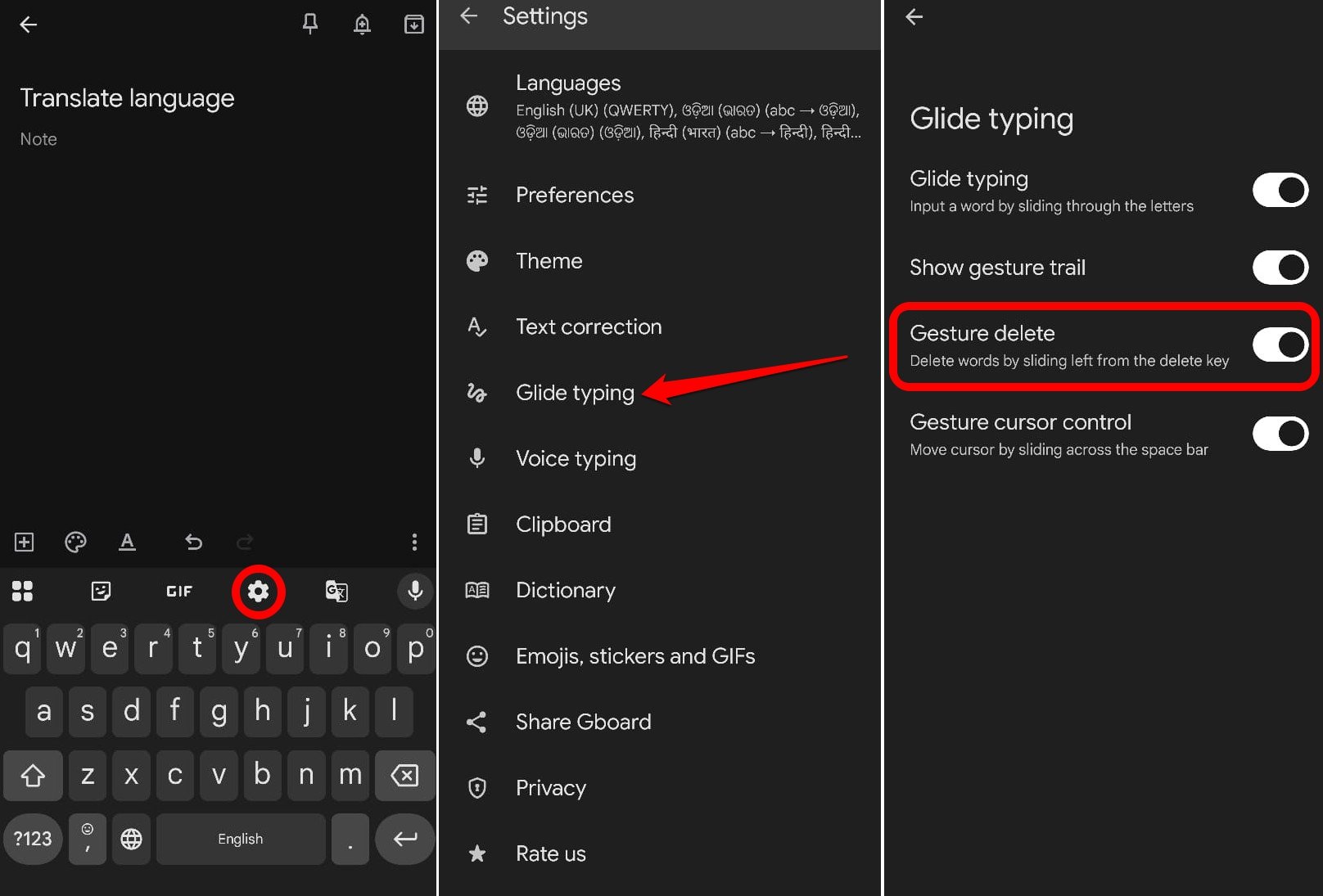Open the add-attachment plus box icon

pyautogui.click(x=25, y=542)
